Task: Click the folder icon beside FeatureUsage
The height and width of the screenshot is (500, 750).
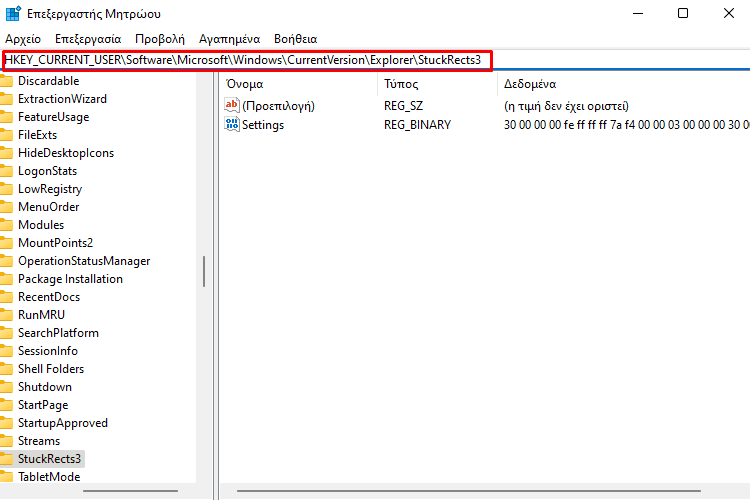Action: coord(6,117)
